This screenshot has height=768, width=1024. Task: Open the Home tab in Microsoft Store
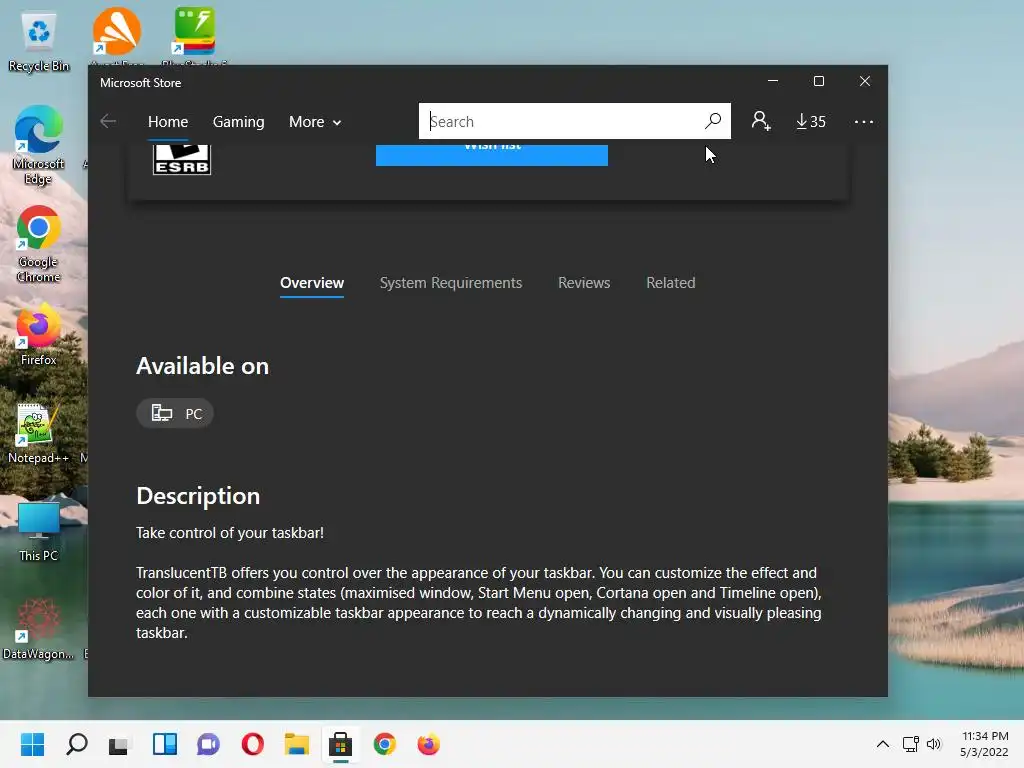(168, 121)
